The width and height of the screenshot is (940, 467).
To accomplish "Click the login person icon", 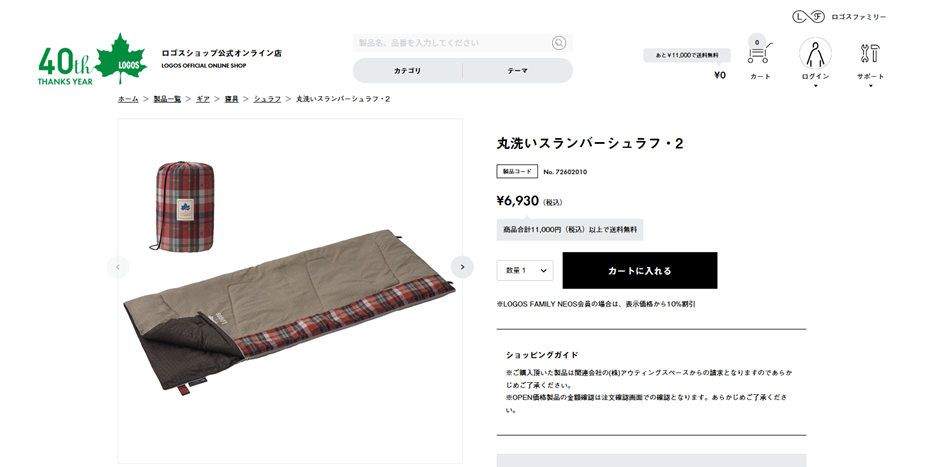I will 815,53.
